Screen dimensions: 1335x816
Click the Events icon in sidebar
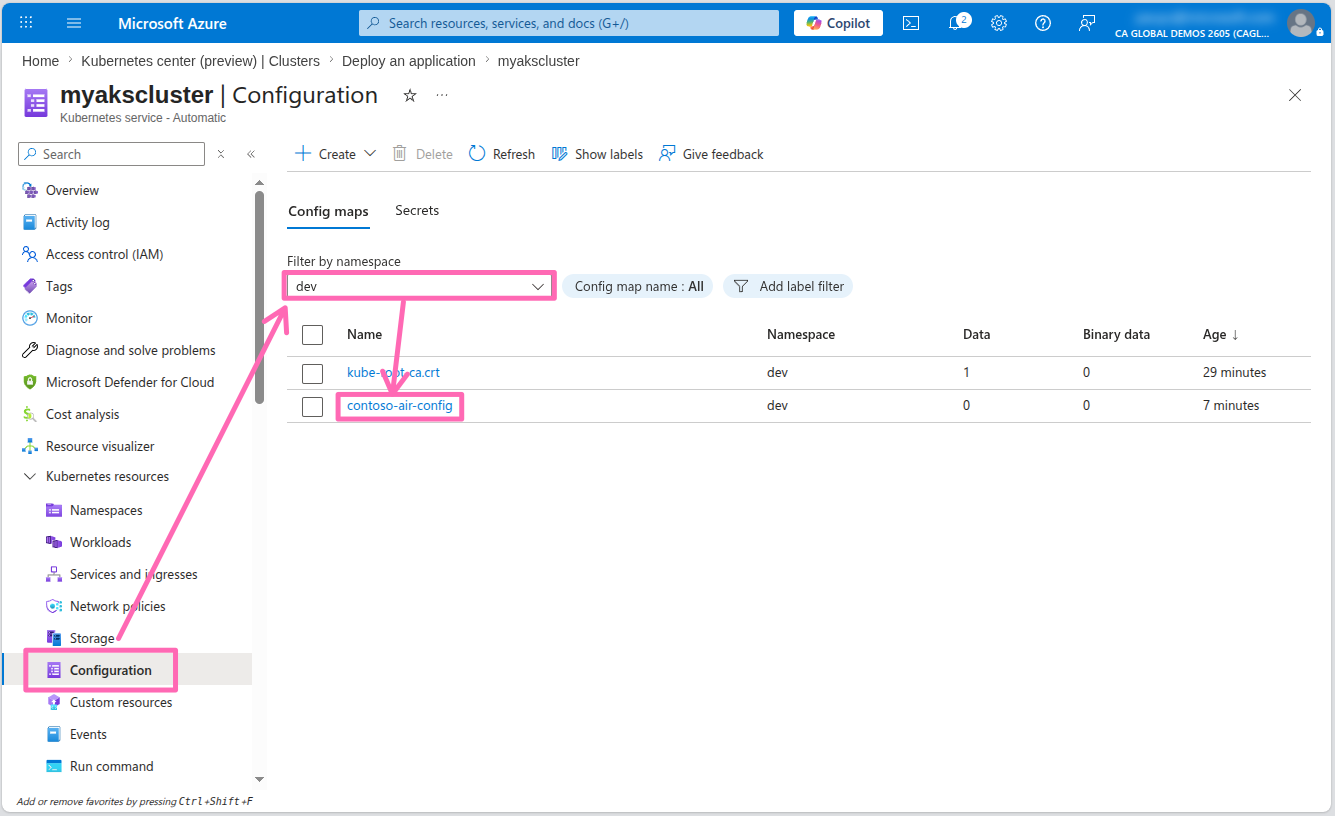[54, 734]
